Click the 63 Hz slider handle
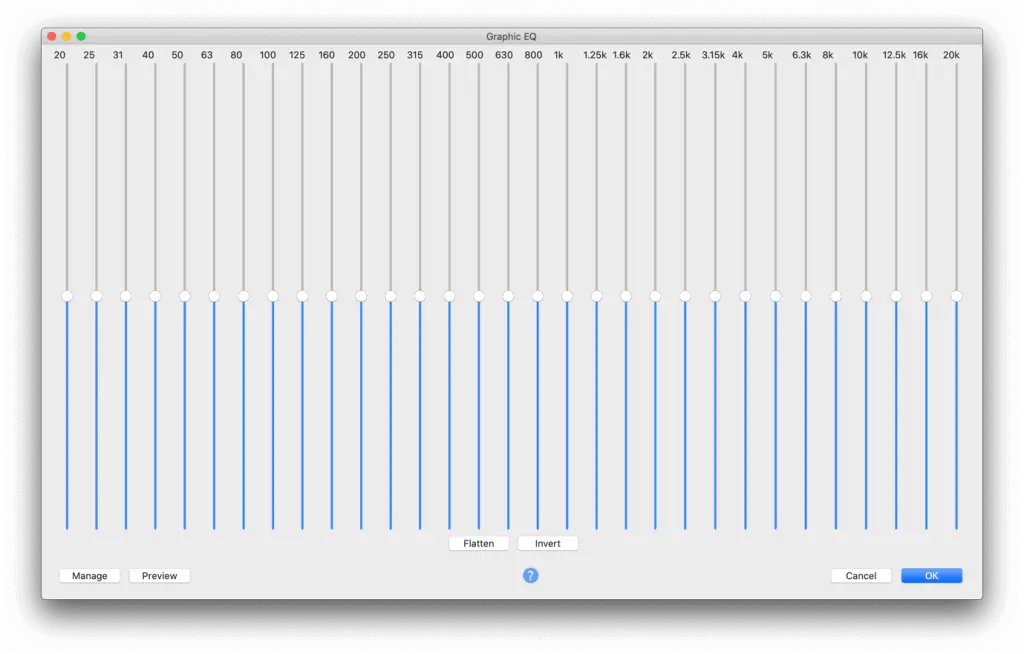The image size is (1024, 654). [214, 297]
